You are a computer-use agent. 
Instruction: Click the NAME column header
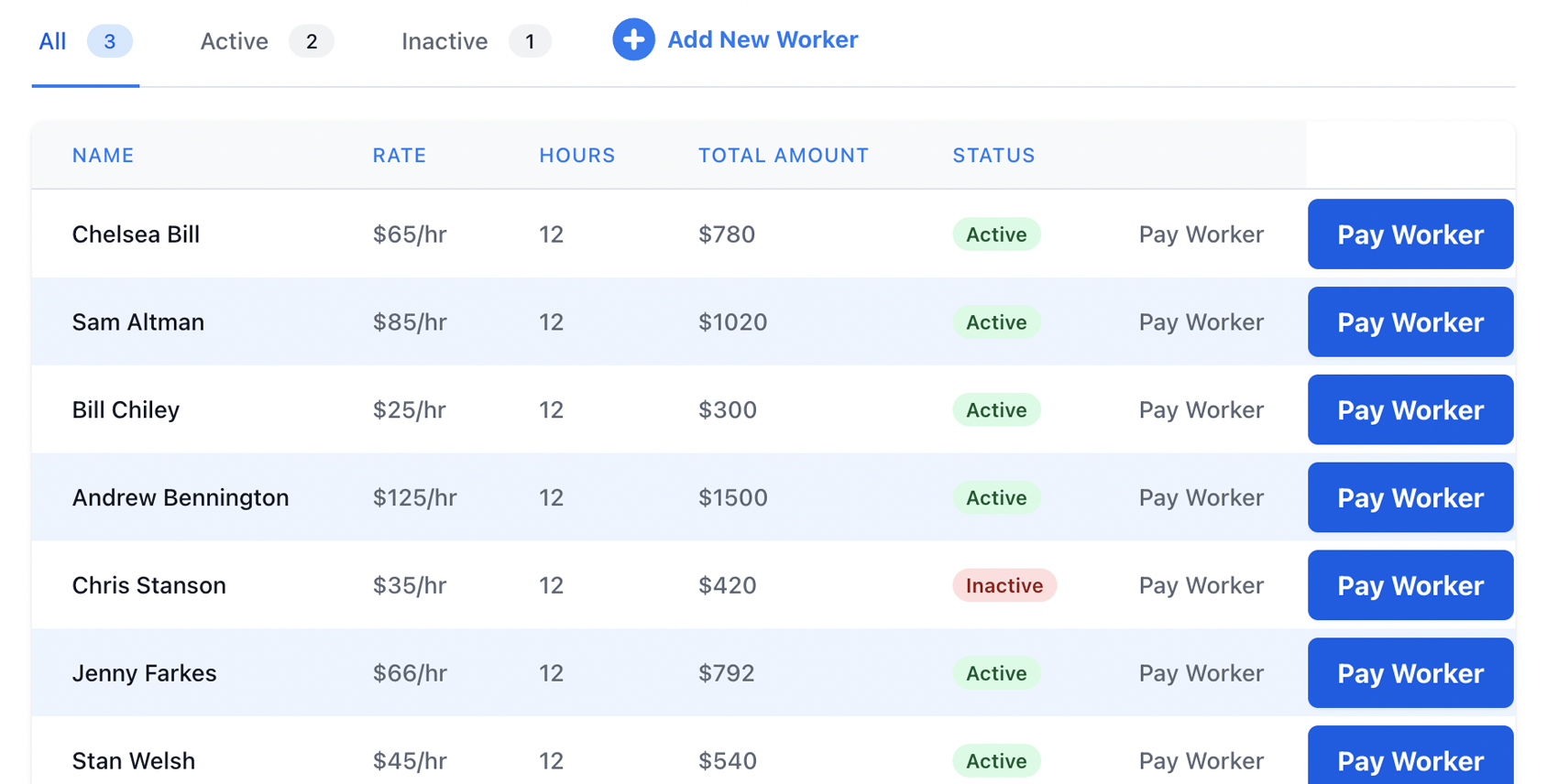[x=104, y=156]
